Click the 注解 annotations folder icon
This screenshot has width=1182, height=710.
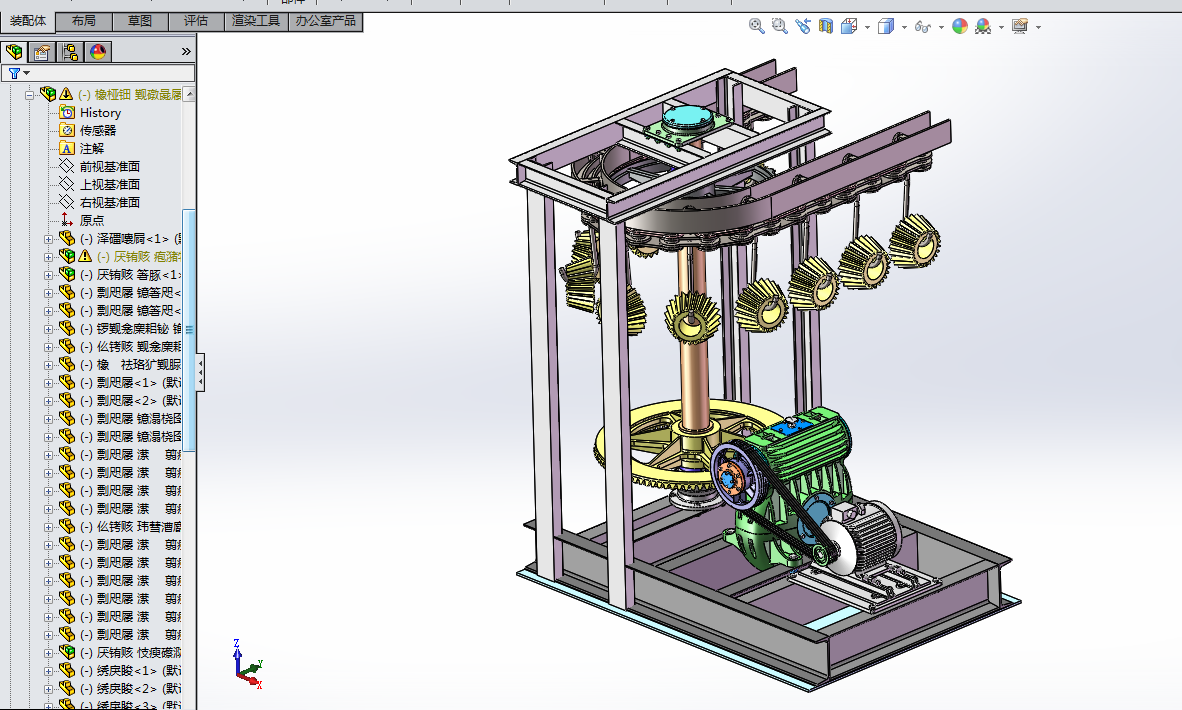(67, 148)
